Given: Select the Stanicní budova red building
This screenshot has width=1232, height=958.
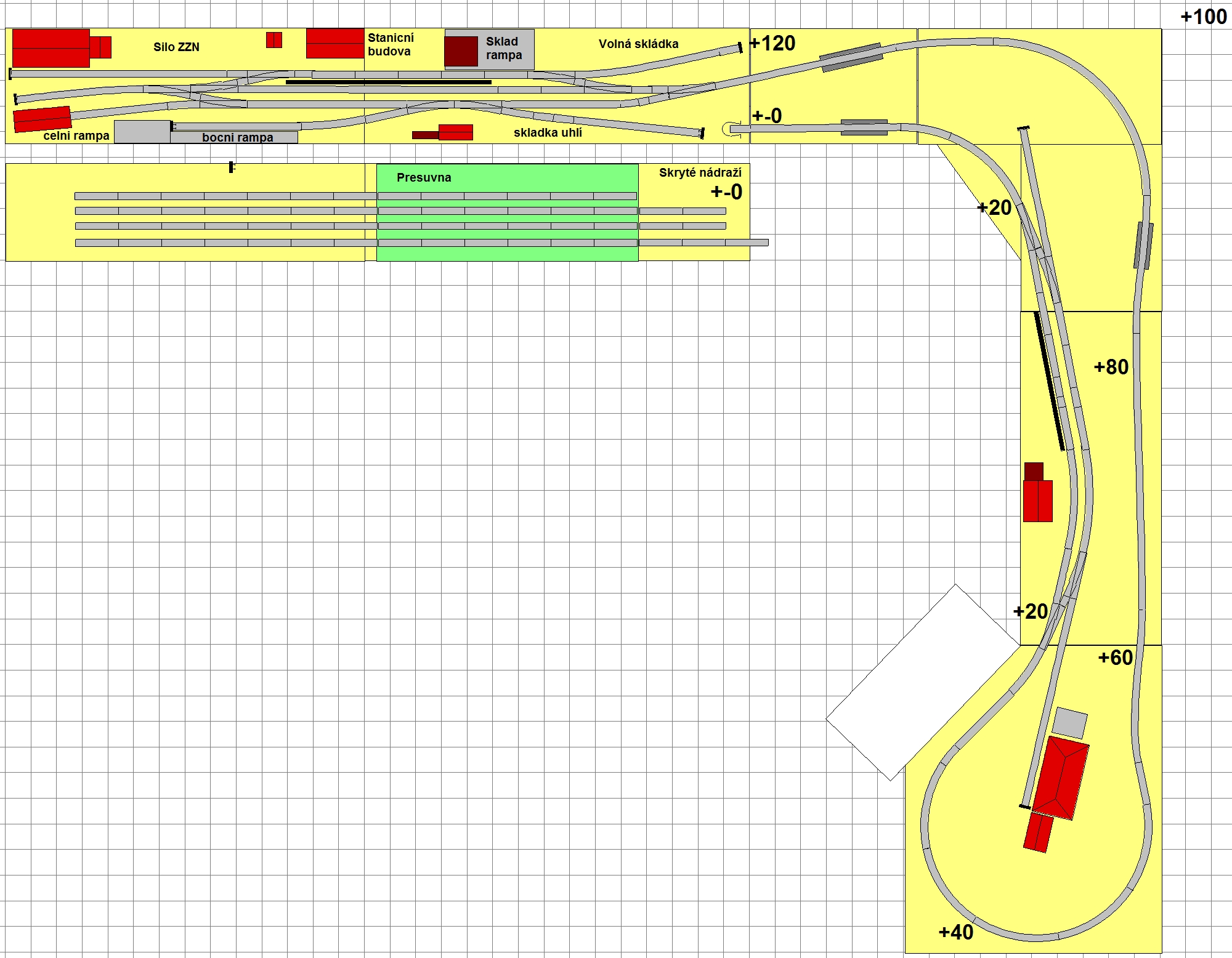Looking at the screenshot, I should pyautogui.click(x=335, y=43).
